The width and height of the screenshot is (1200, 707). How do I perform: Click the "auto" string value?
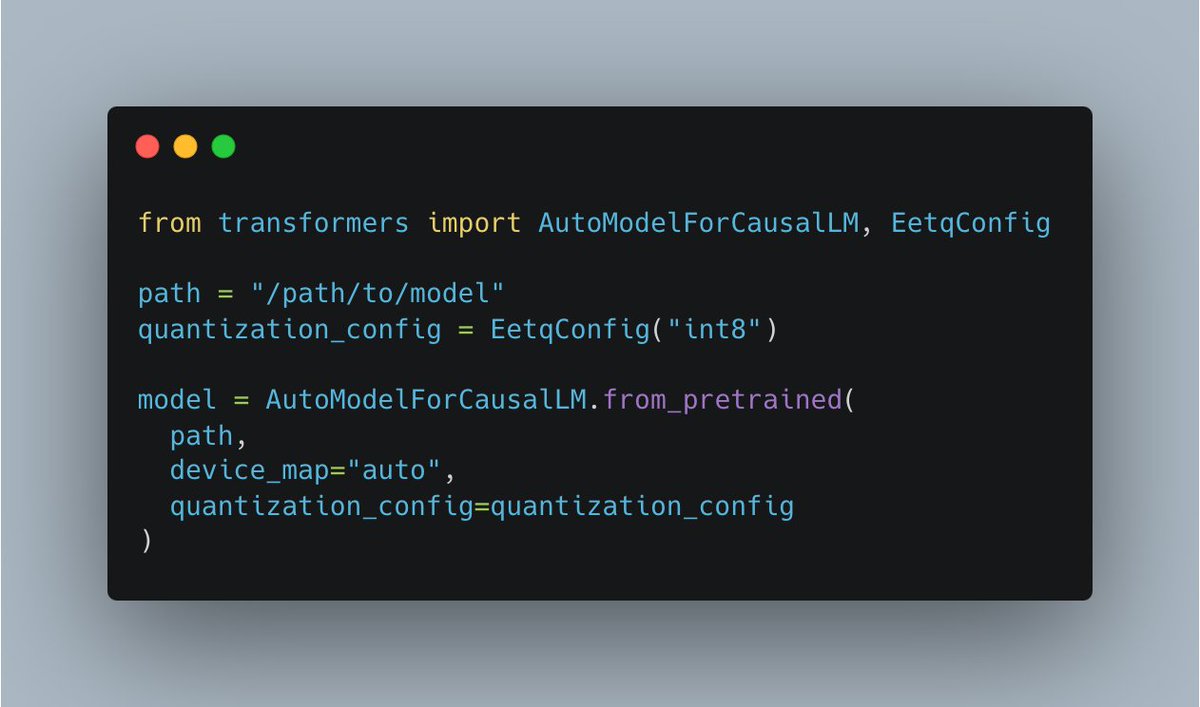click(x=393, y=470)
